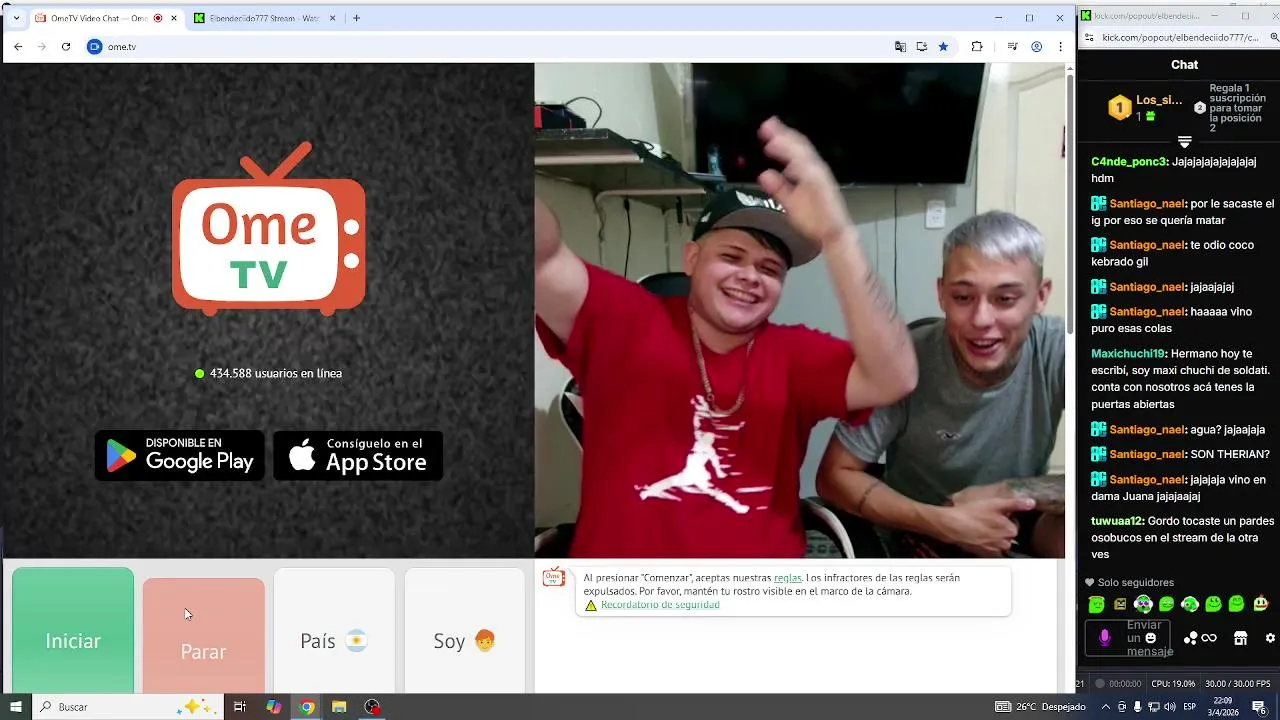The image size is (1280, 720).
Task: Click the angry yellow emote in Kick emote row
Action: (1120, 604)
